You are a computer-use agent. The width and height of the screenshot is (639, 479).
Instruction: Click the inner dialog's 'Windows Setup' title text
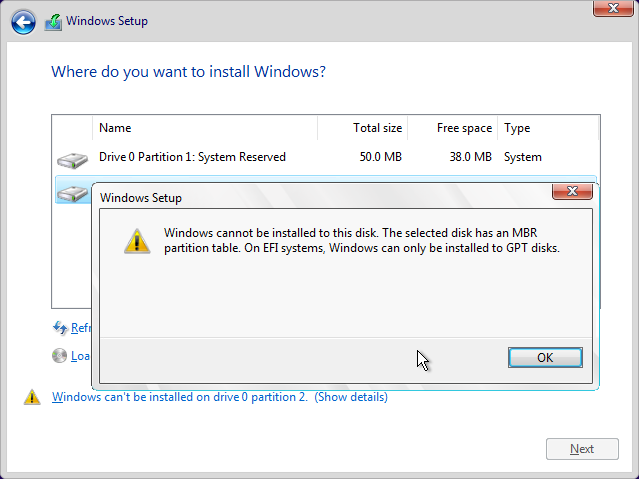tap(141, 198)
